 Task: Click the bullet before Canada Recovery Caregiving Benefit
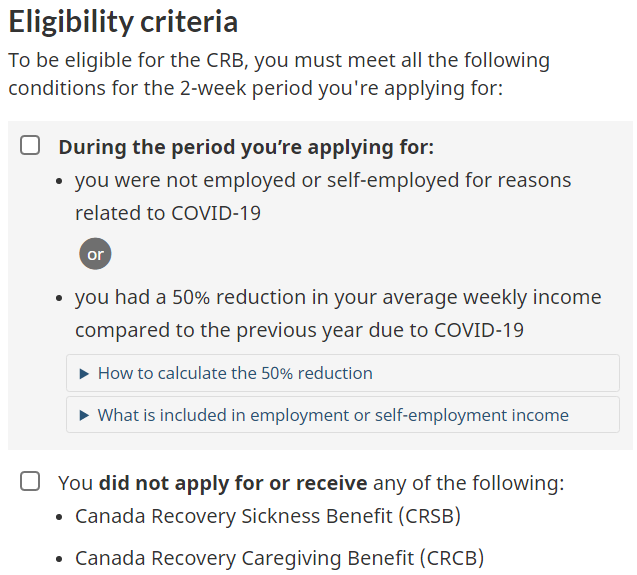62,559
